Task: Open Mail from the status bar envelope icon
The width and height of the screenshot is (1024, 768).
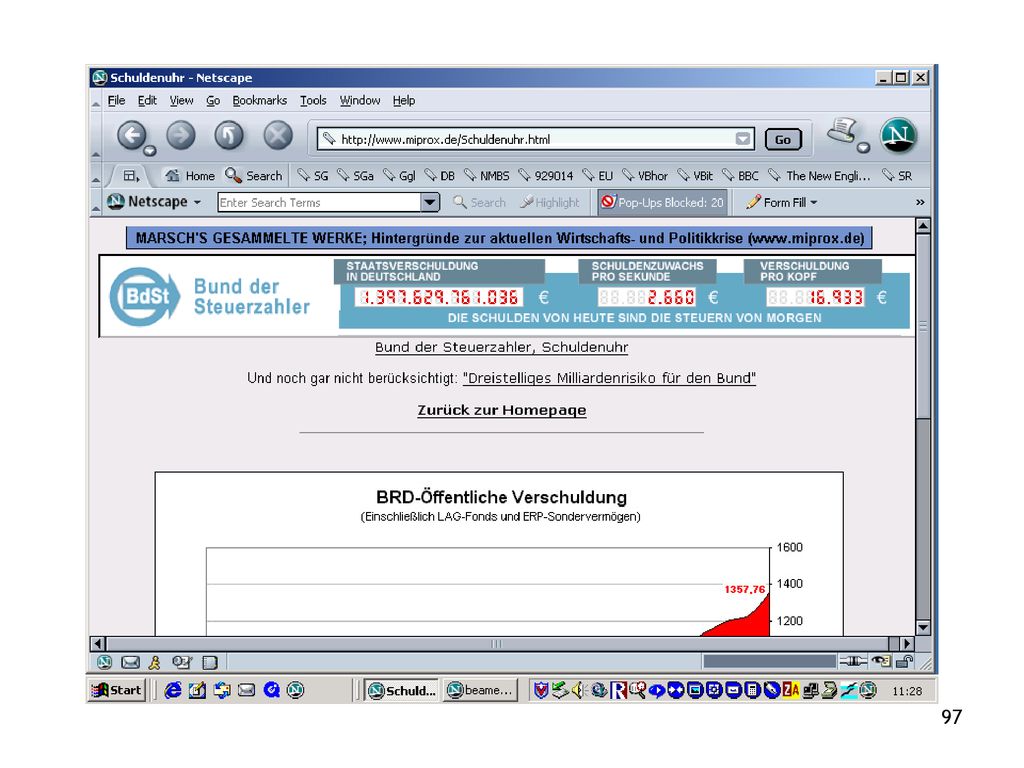Action: (131, 662)
